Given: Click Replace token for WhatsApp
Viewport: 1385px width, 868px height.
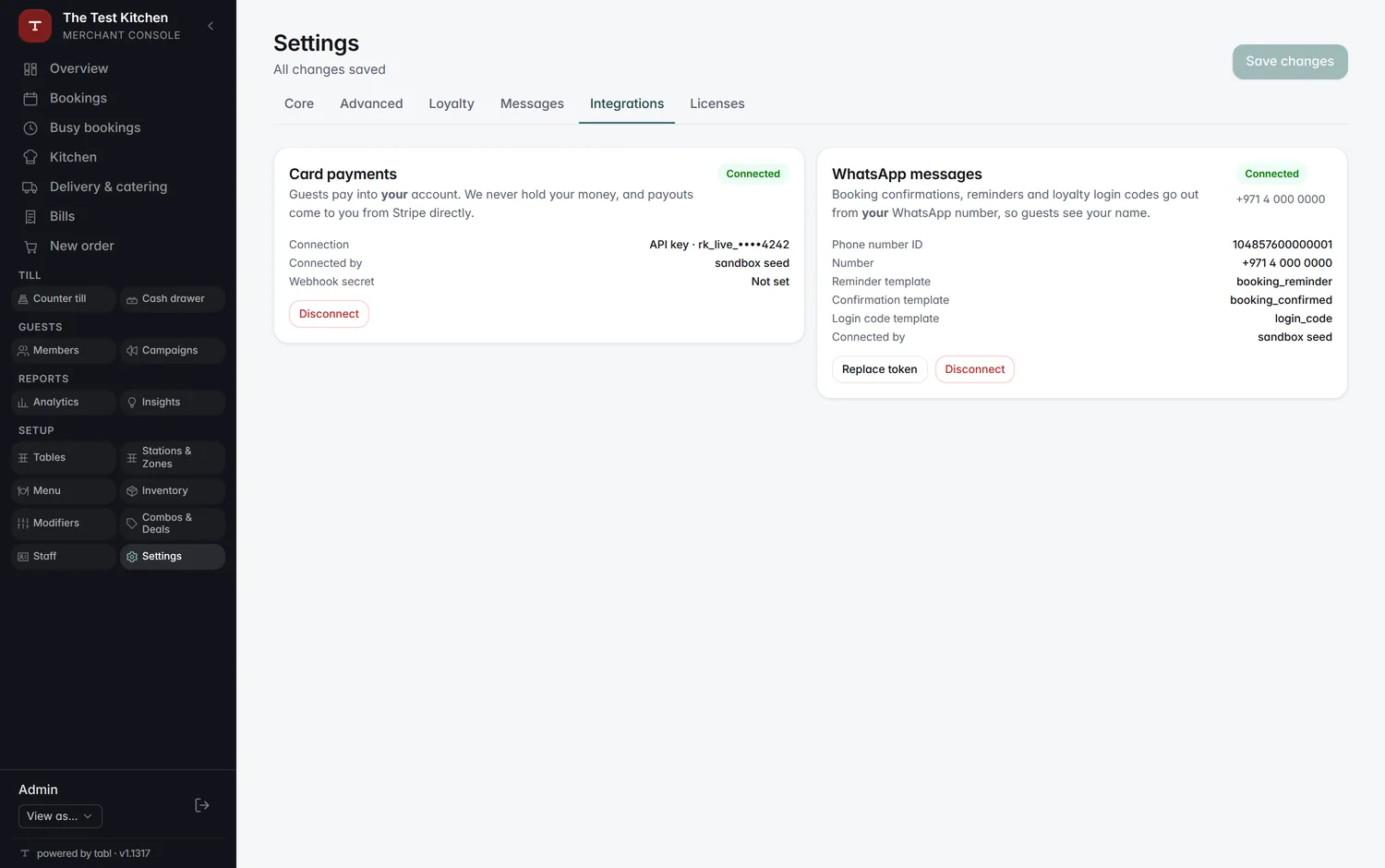Looking at the screenshot, I should point(880,369).
